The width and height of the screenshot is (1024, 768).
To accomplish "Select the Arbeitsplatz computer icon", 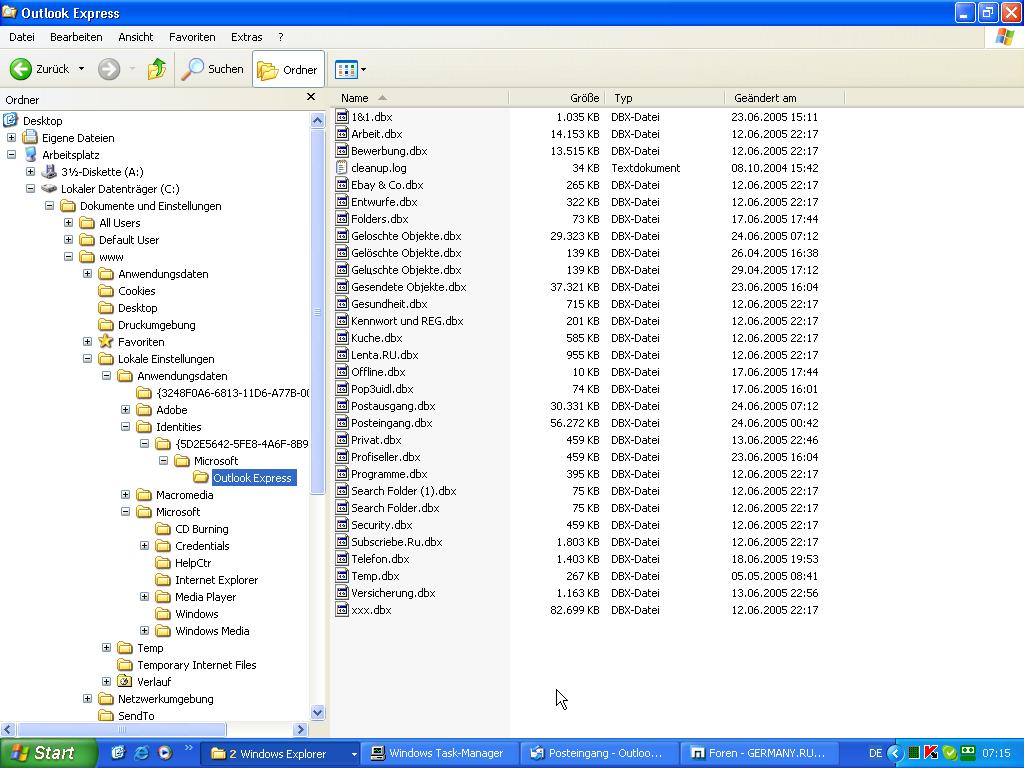I will pyautogui.click(x=30, y=155).
